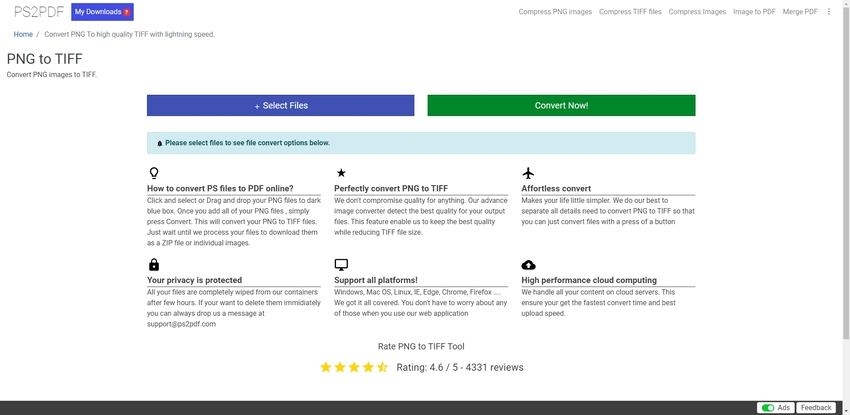Open Compress PNG images from navigation
The width and height of the screenshot is (850, 415).
[x=556, y=12]
